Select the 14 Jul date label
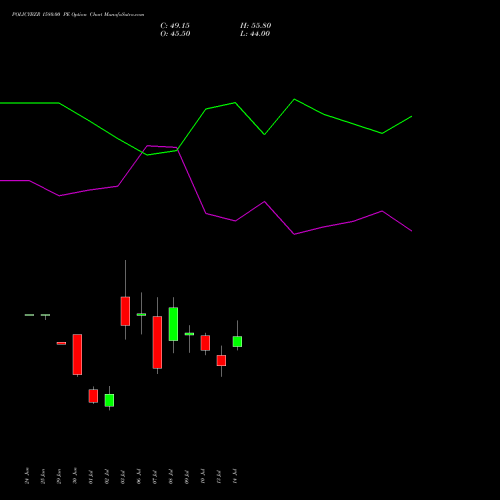500x500 pixels. point(235,476)
